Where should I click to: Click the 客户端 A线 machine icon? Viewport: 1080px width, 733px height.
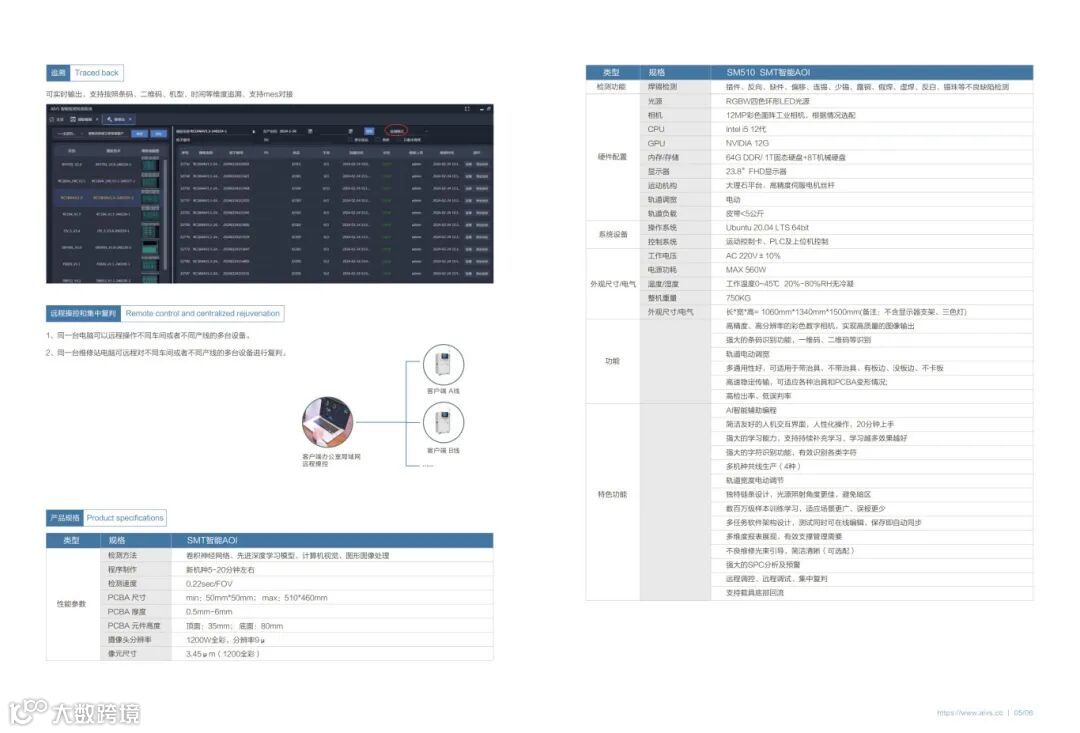443,364
